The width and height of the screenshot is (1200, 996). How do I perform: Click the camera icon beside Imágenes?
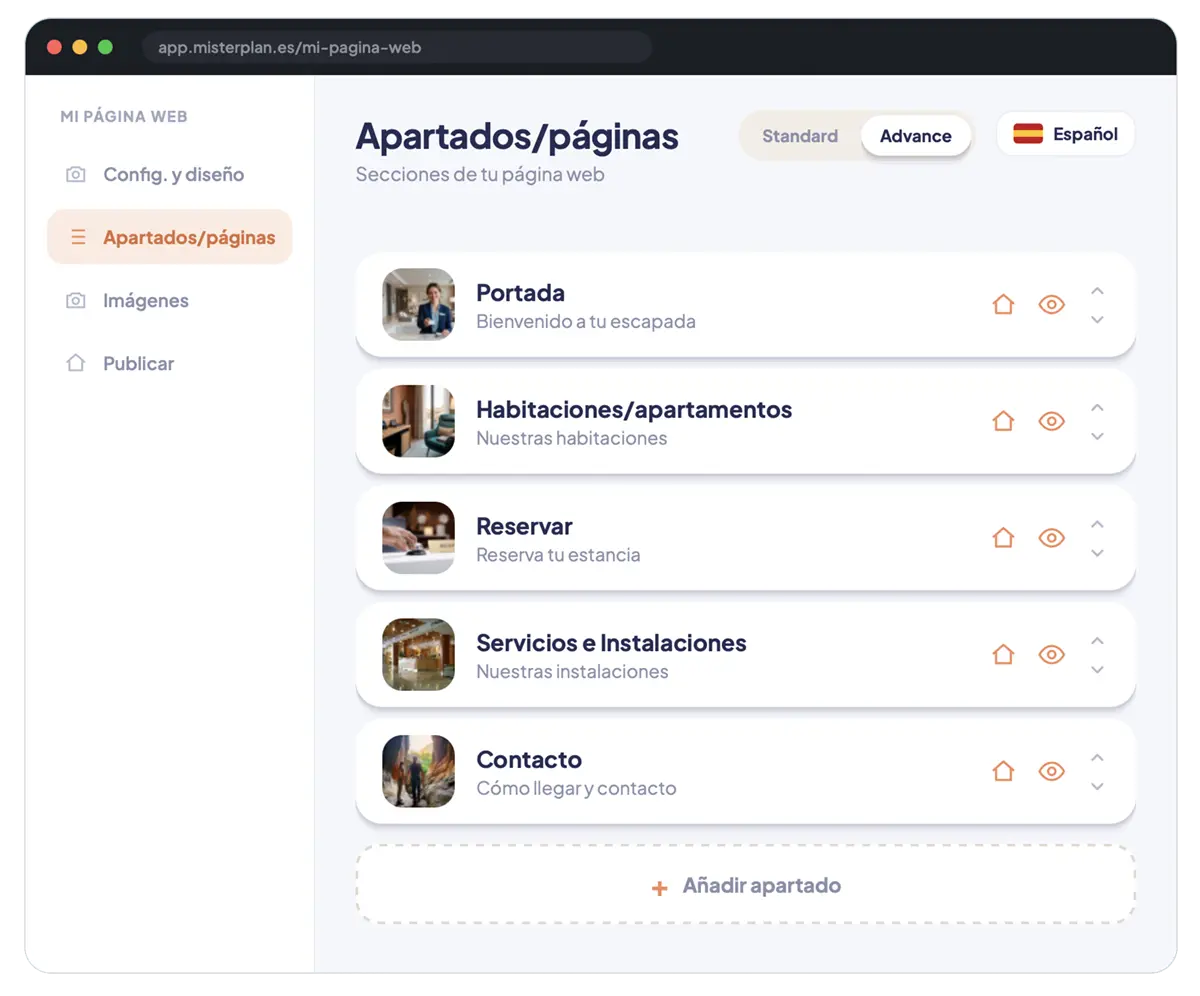pyautogui.click(x=75, y=301)
